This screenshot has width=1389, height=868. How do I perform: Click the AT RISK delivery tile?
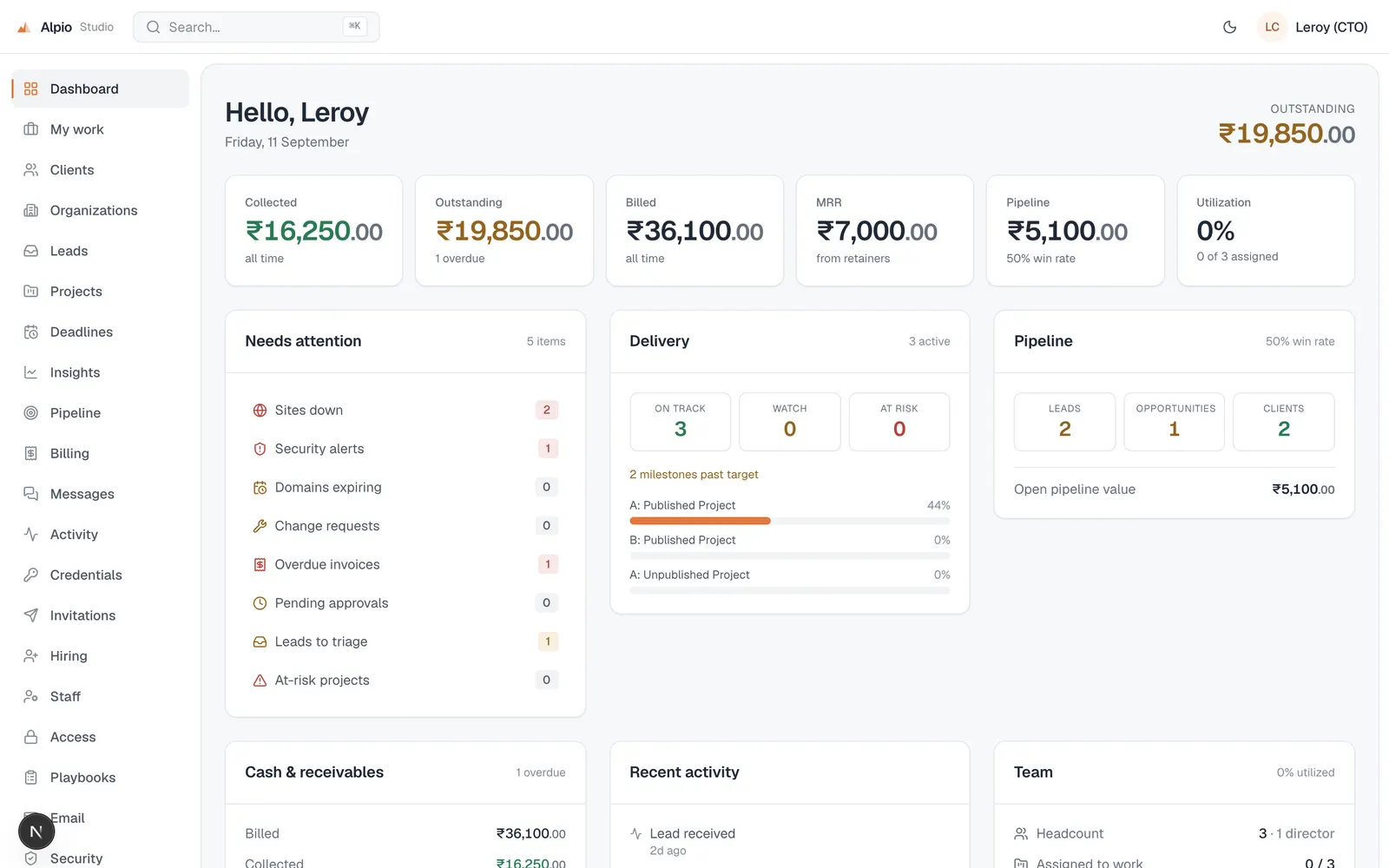pos(899,422)
